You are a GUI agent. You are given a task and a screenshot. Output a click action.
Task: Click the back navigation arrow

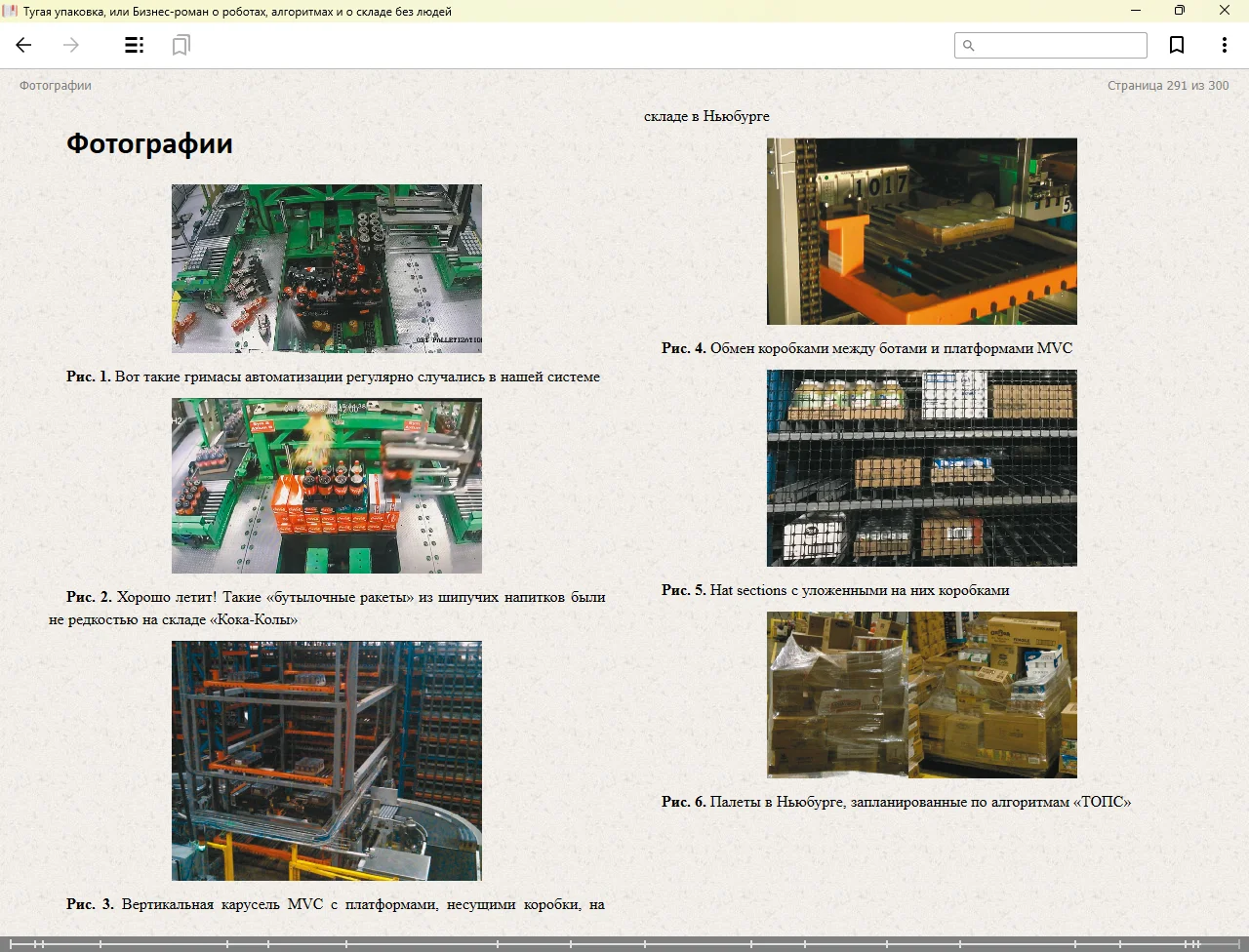(x=24, y=45)
